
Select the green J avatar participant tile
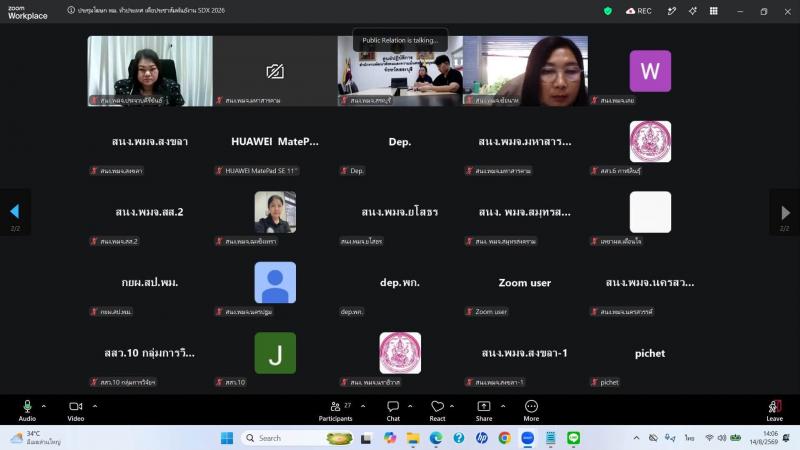275,353
